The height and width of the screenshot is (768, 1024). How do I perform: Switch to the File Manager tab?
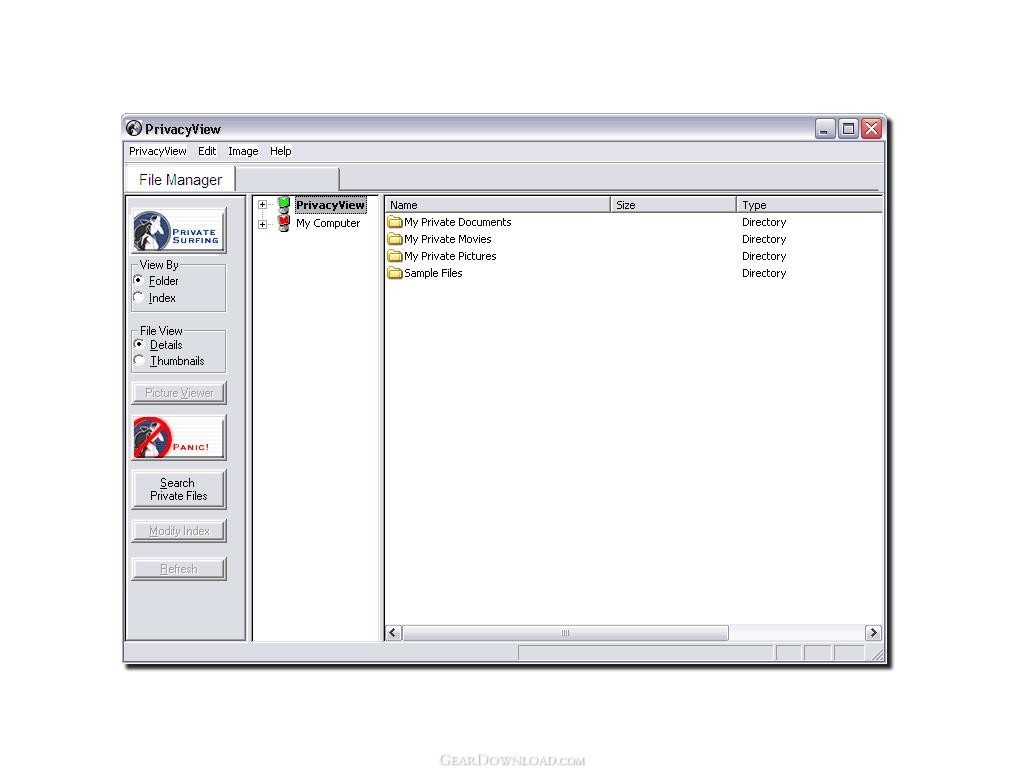click(x=180, y=180)
